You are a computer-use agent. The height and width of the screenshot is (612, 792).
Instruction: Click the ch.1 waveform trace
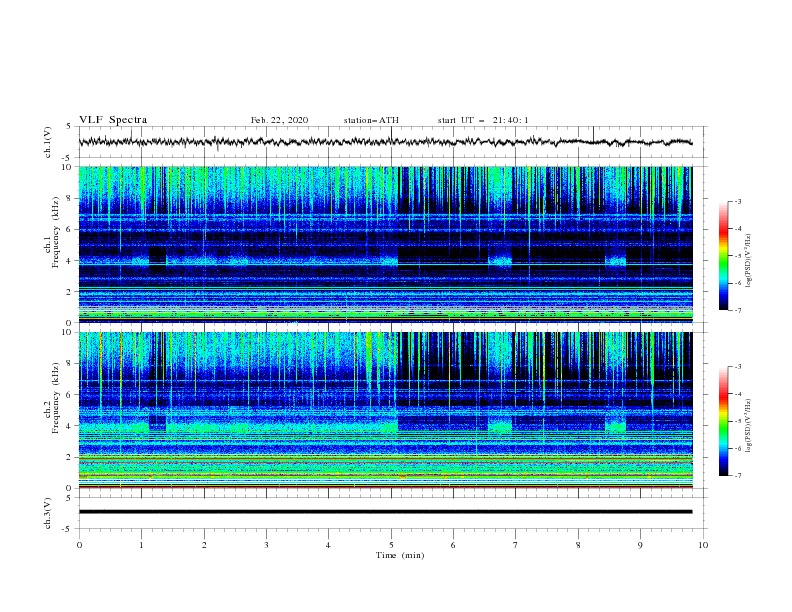385,142
